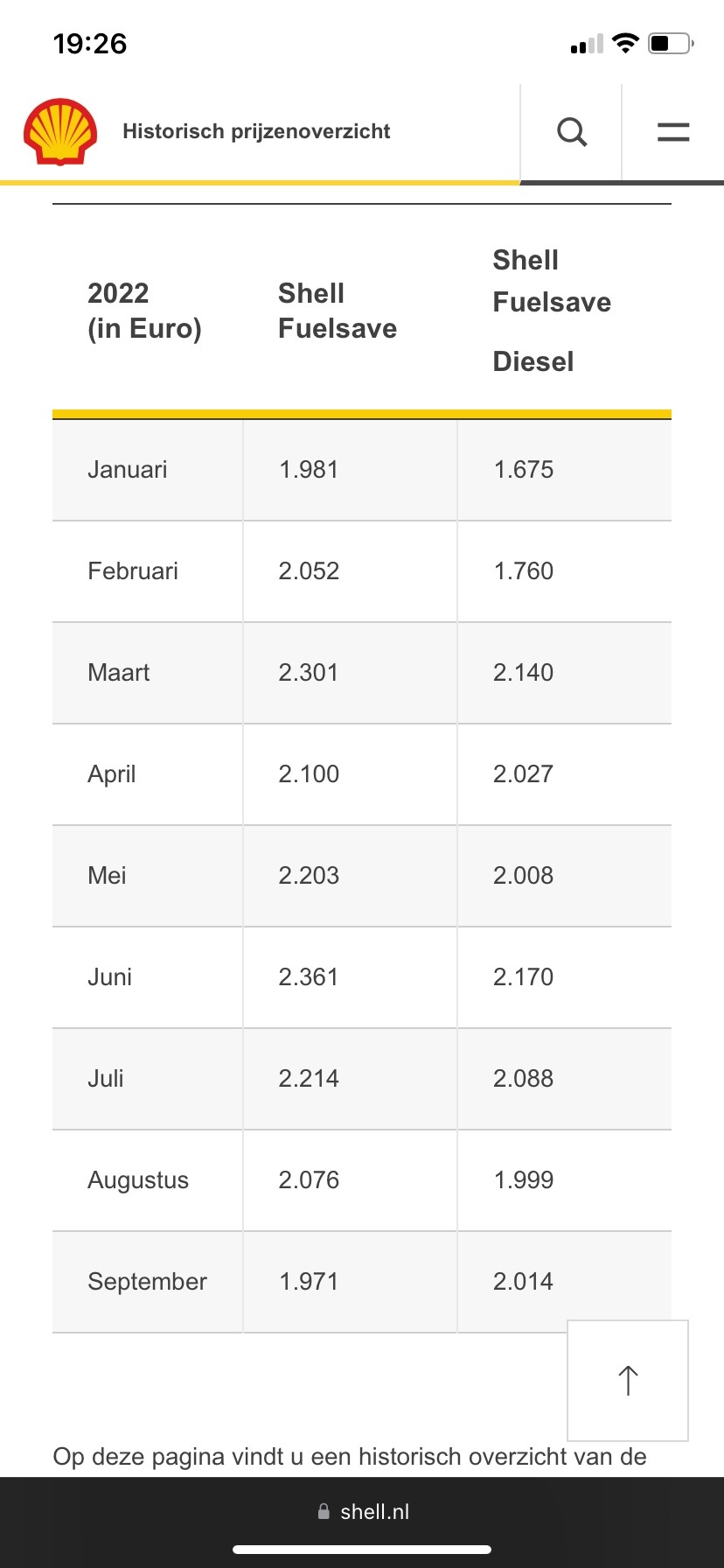Select the Januari row label
The image size is (724, 1568).
[x=128, y=470]
